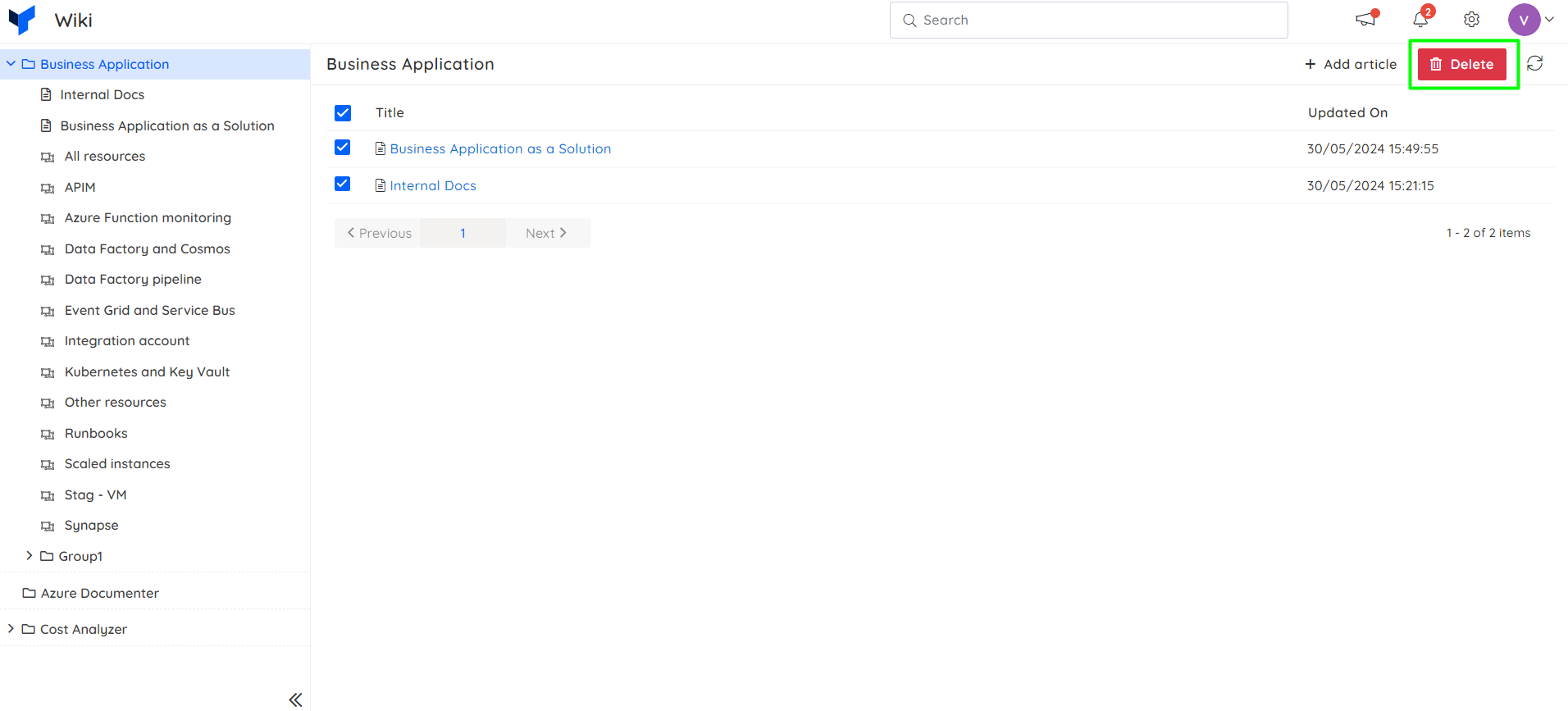Open the announcements megaphone icon
Screen dimensions: 1568x711
1366,19
